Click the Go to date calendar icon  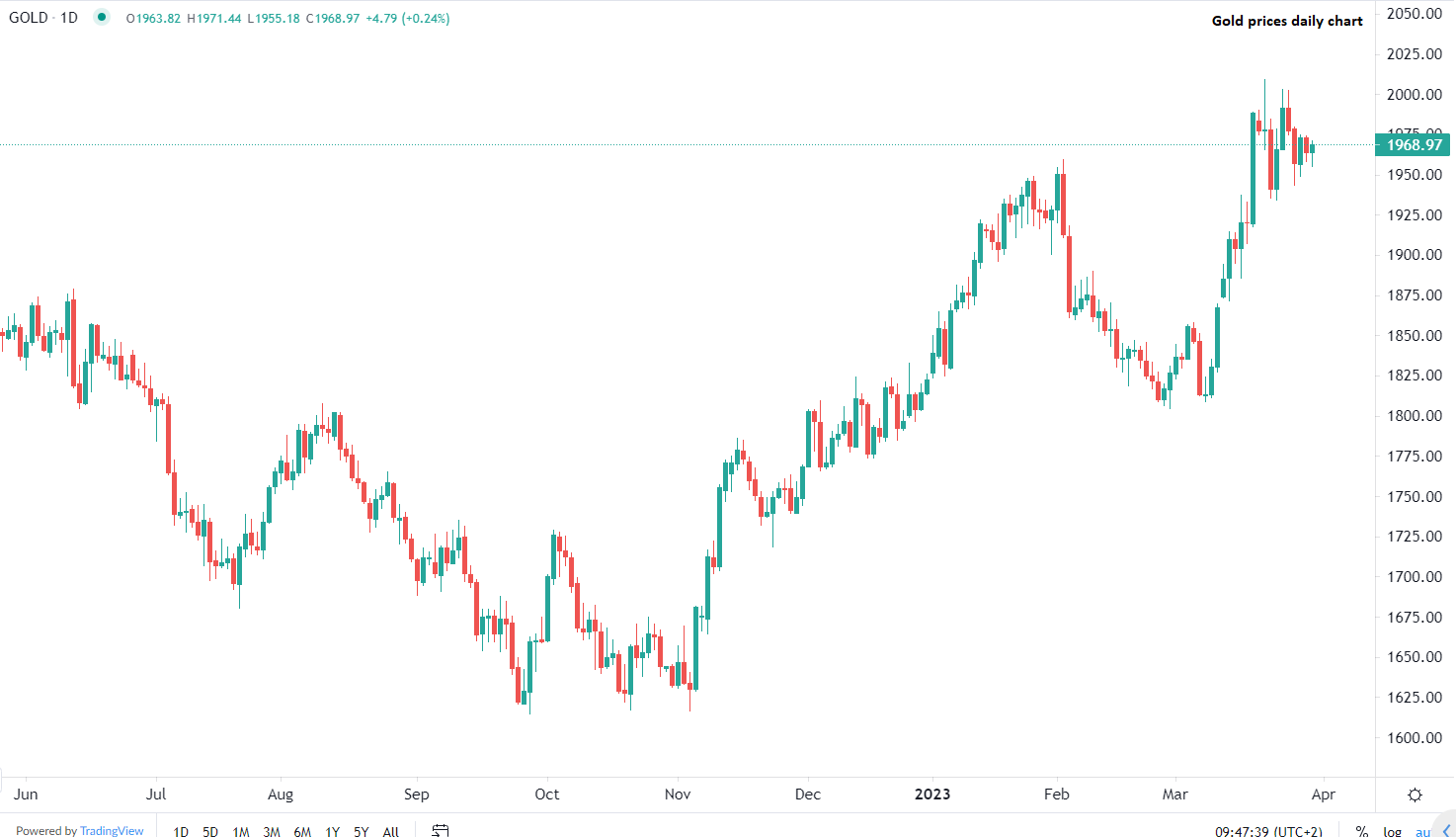[439, 831]
